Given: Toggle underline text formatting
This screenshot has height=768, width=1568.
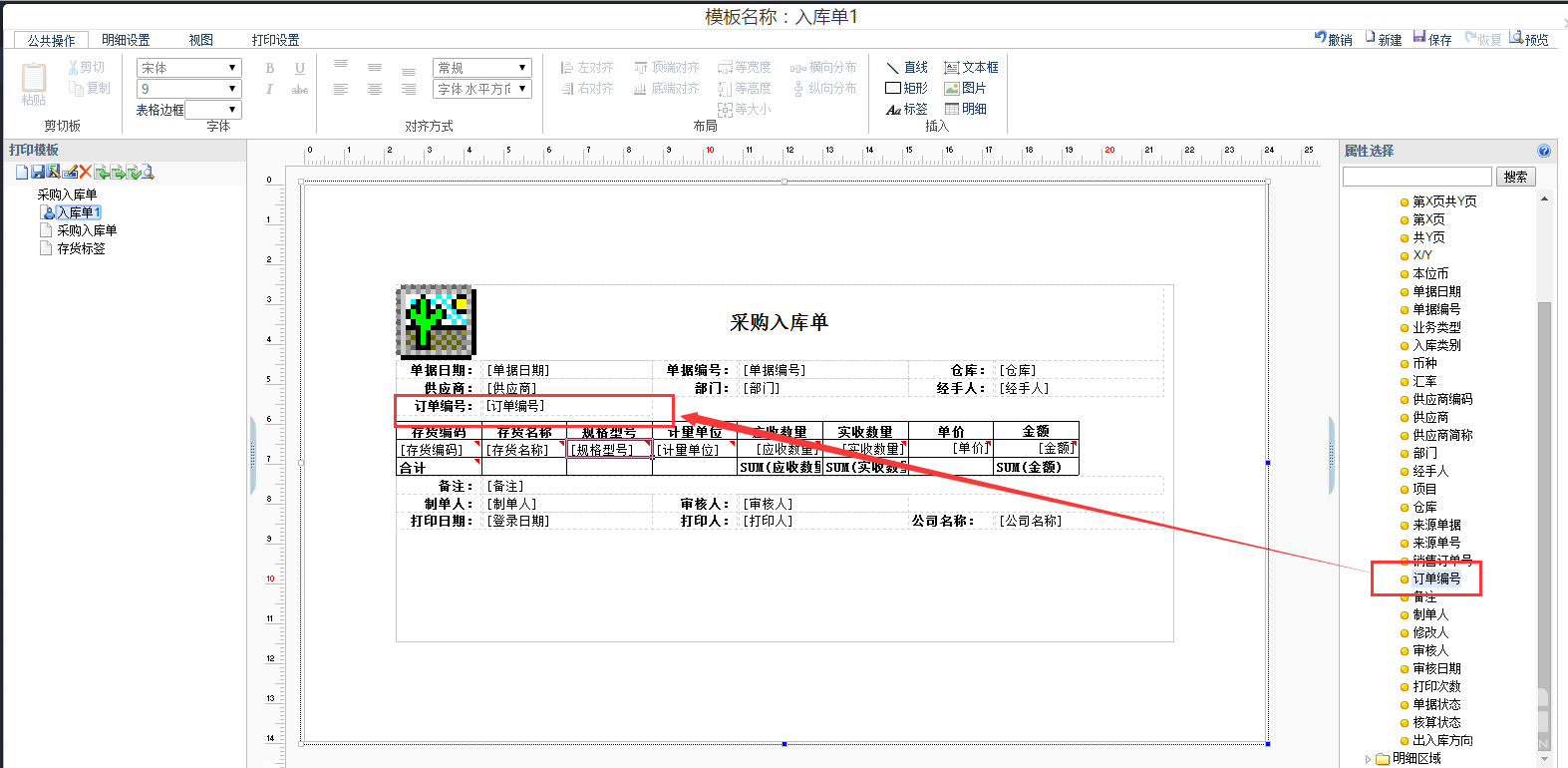Looking at the screenshot, I should [299, 68].
